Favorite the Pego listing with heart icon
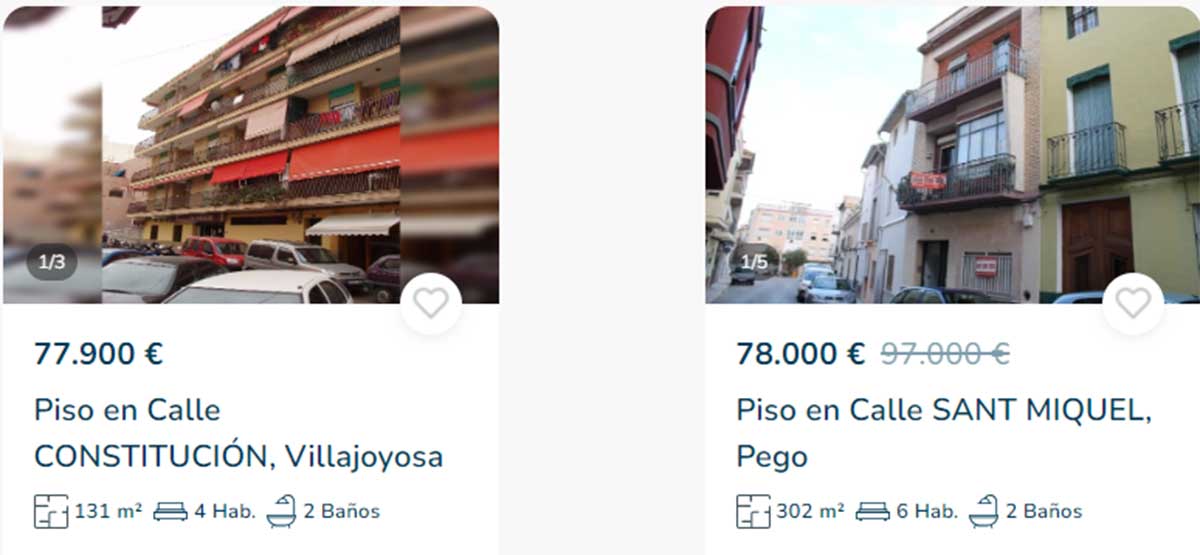Screen dimensions: 1200x555 [x=1133, y=303]
